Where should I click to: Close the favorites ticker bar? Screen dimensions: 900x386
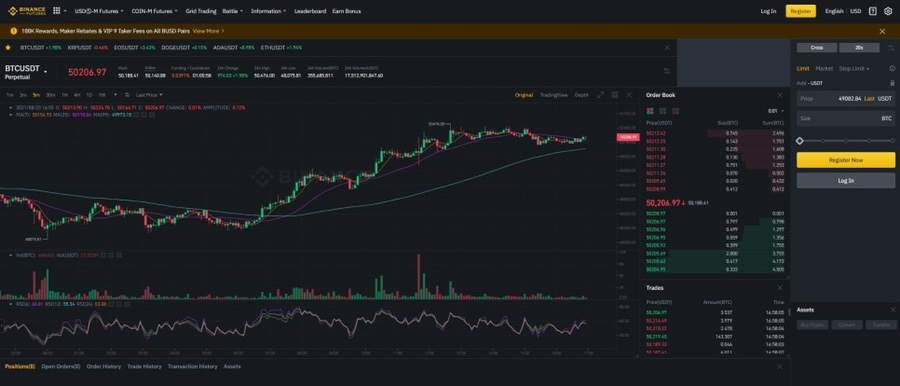click(667, 48)
